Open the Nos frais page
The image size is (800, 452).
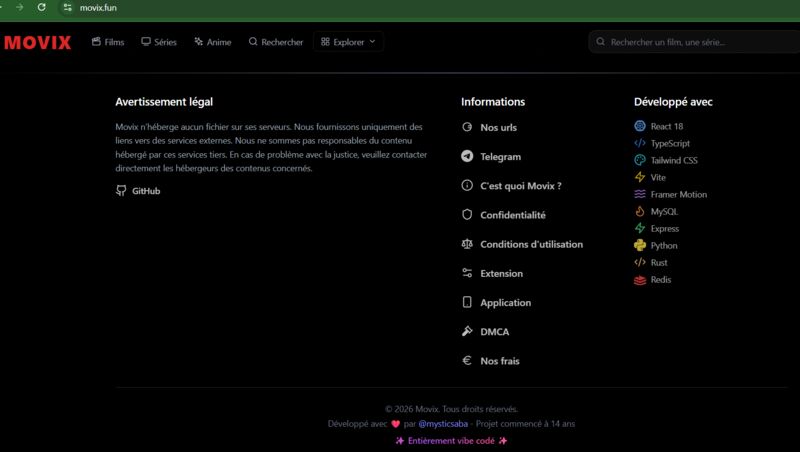490,361
